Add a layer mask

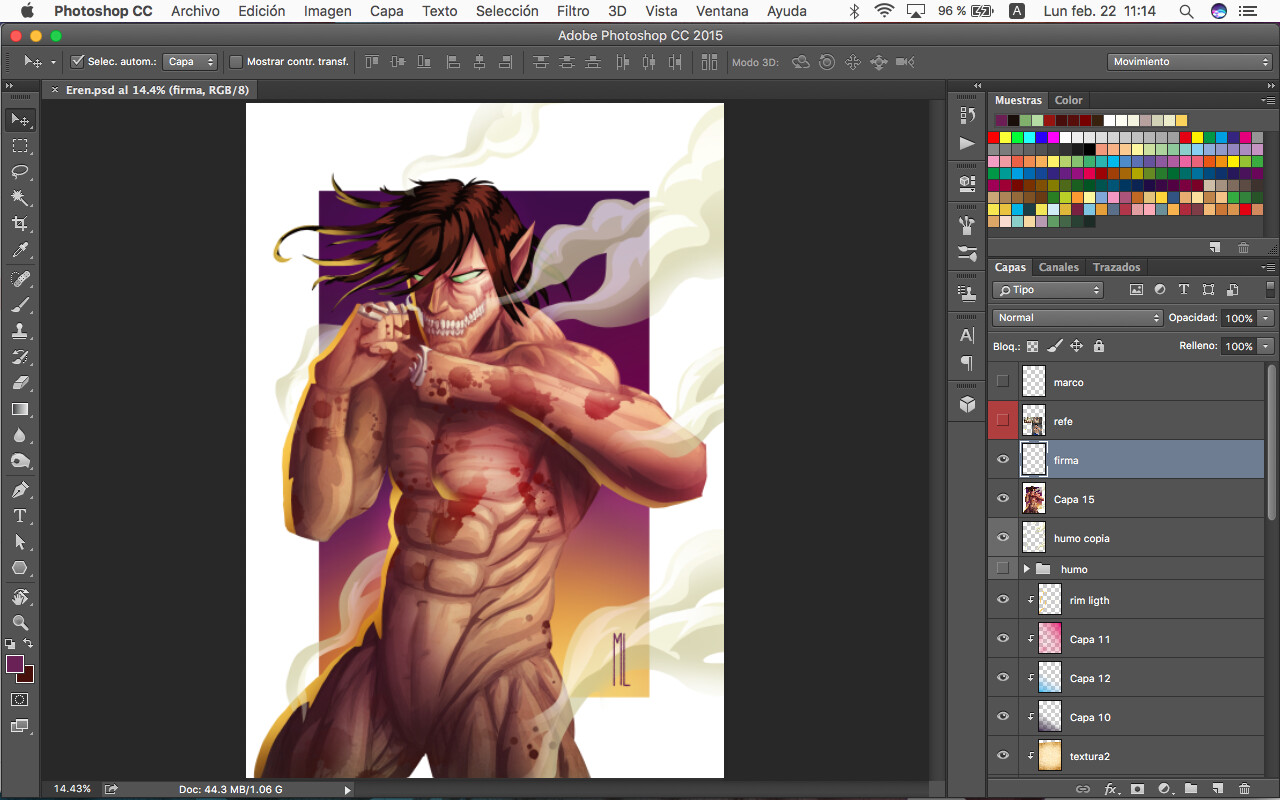coord(1137,789)
